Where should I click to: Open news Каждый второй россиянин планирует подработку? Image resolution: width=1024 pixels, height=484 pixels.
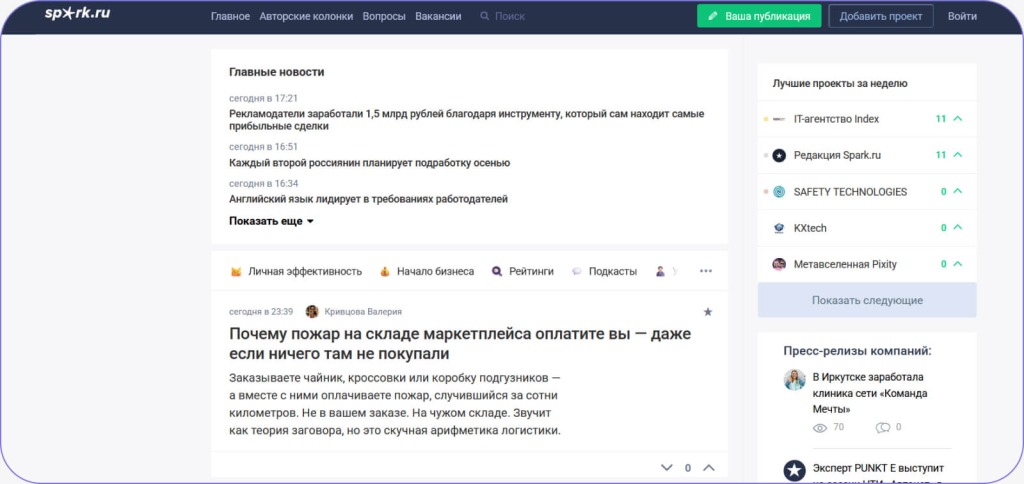pos(370,163)
